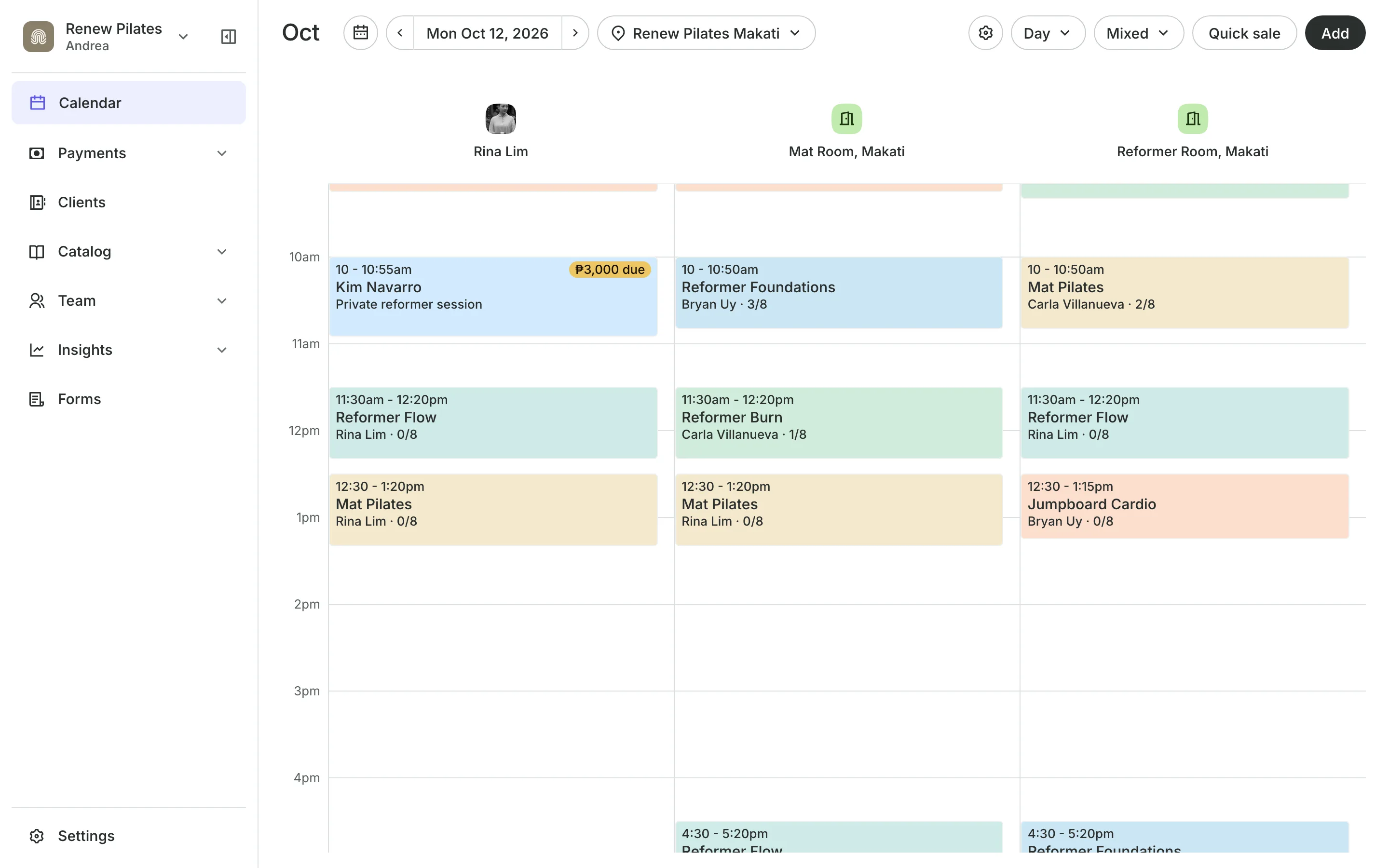Viewport: 1389px width, 868px height.
Task: Click the Reformer Room door icon
Action: pyautogui.click(x=1193, y=119)
